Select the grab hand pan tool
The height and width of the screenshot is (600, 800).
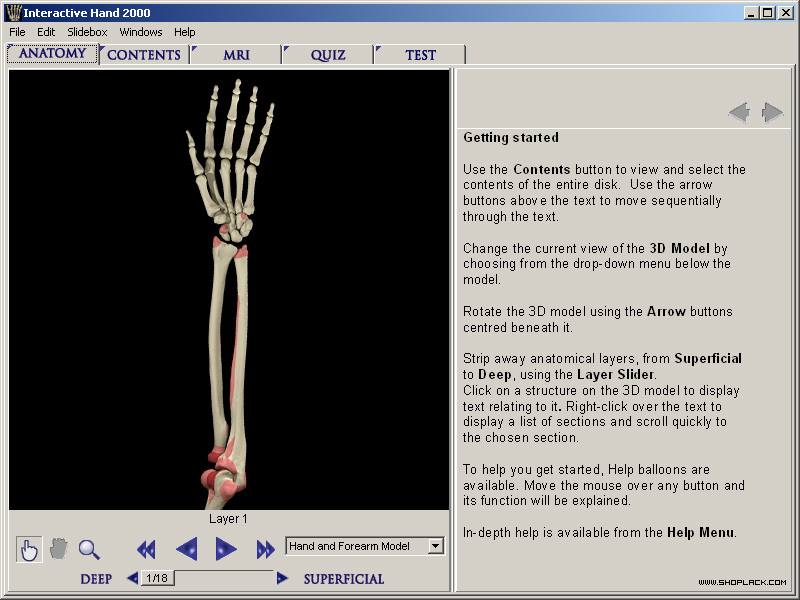pos(59,549)
